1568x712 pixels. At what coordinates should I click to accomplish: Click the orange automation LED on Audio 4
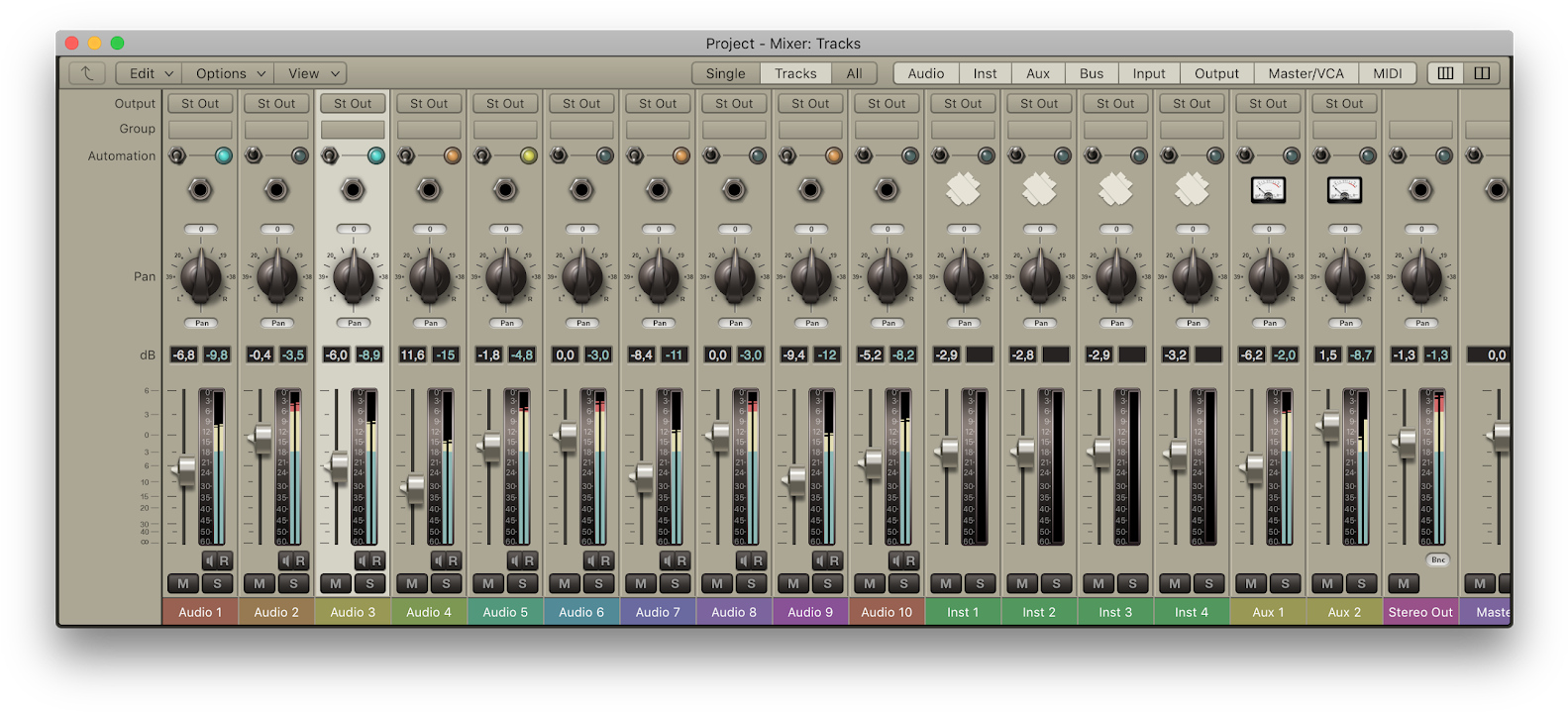(x=453, y=155)
